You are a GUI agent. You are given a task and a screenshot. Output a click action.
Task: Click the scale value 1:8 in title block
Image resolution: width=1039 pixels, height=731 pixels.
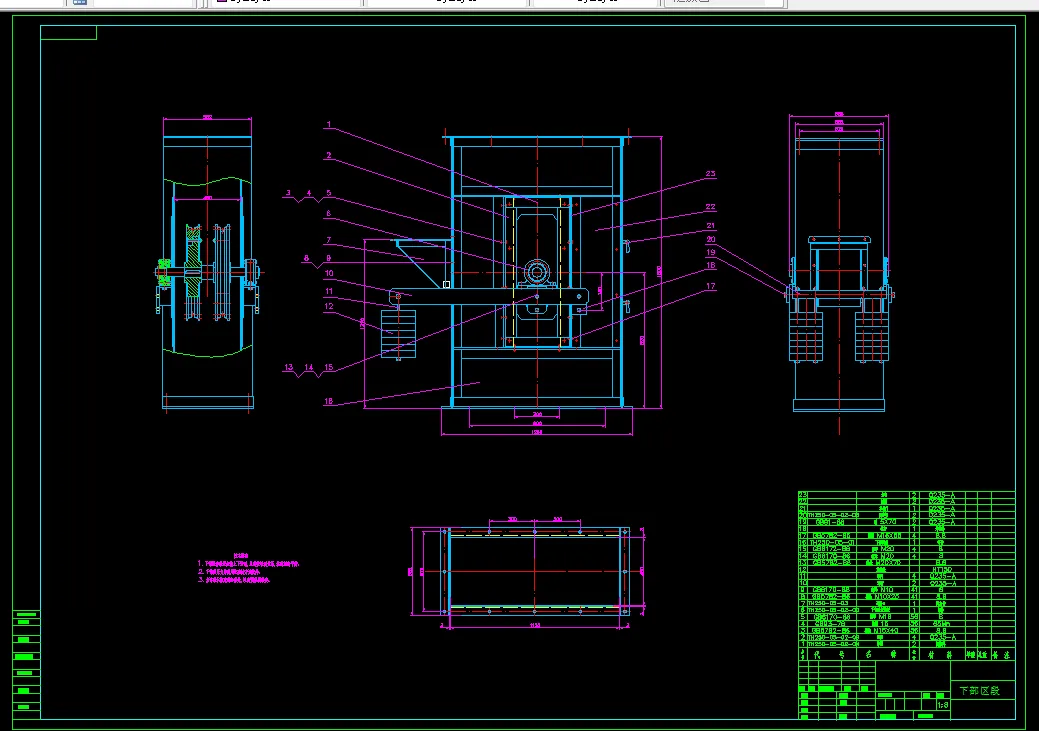click(942, 705)
